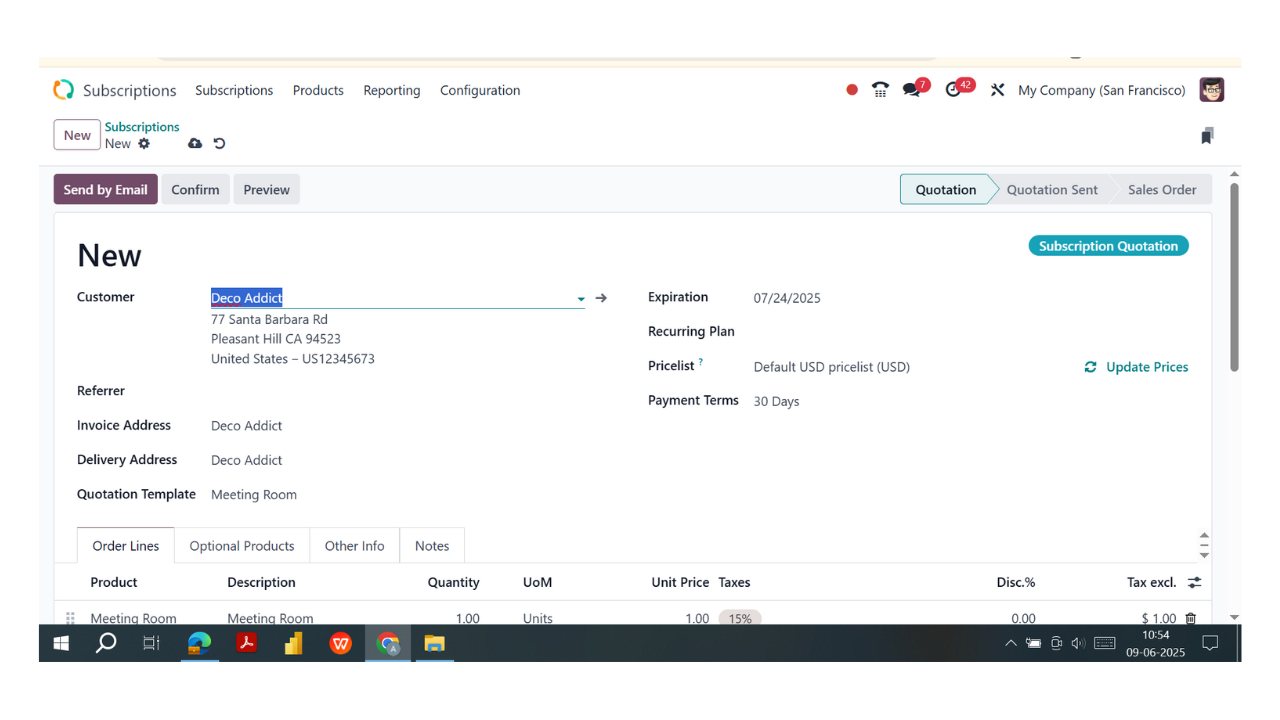This screenshot has height=720, width=1280.
Task: Open the Customer field dropdown arrow
Action: pos(580,298)
